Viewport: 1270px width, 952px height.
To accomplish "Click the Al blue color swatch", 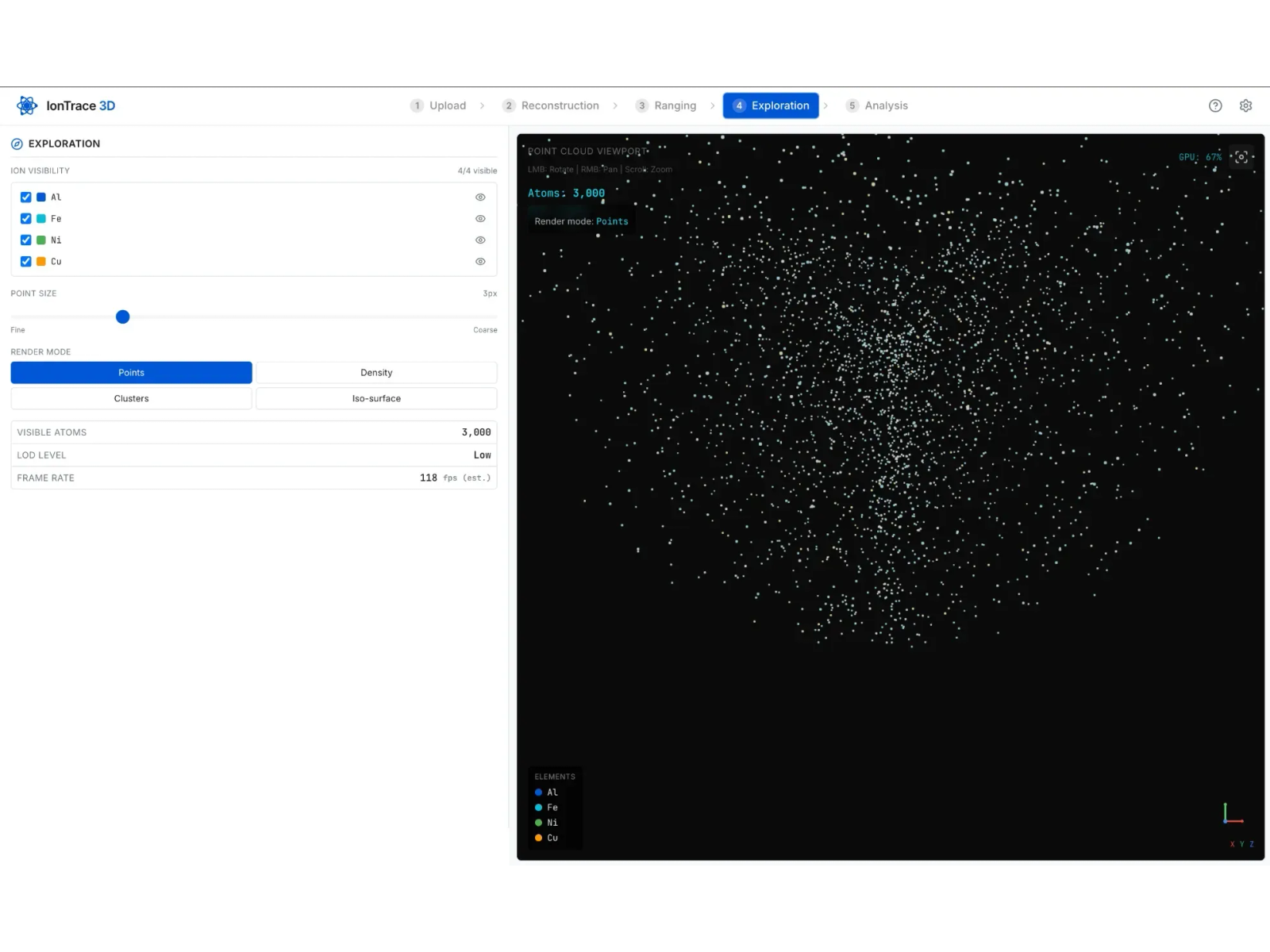I will [41, 197].
